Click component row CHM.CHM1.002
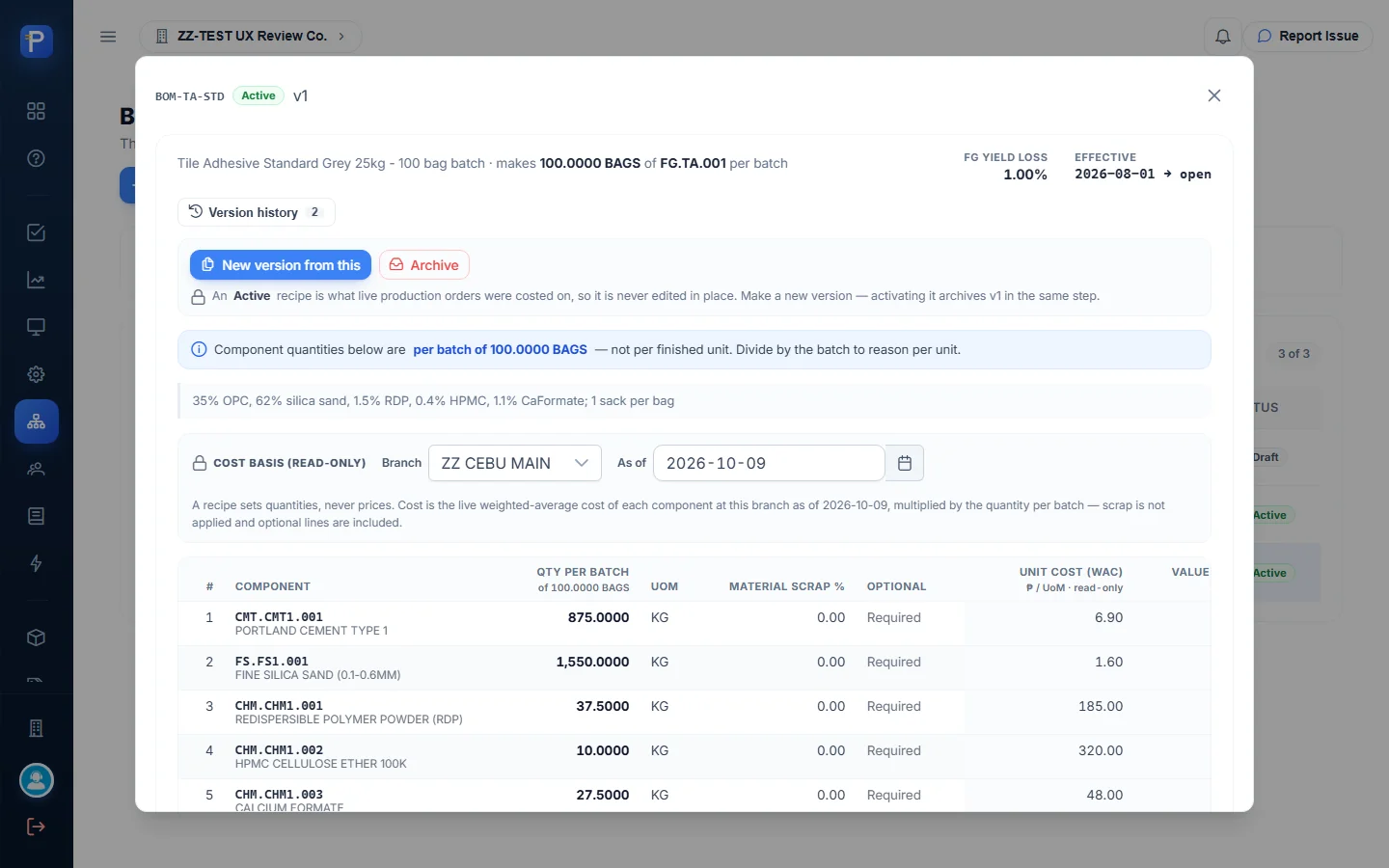1389x868 pixels. [x=694, y=756]
